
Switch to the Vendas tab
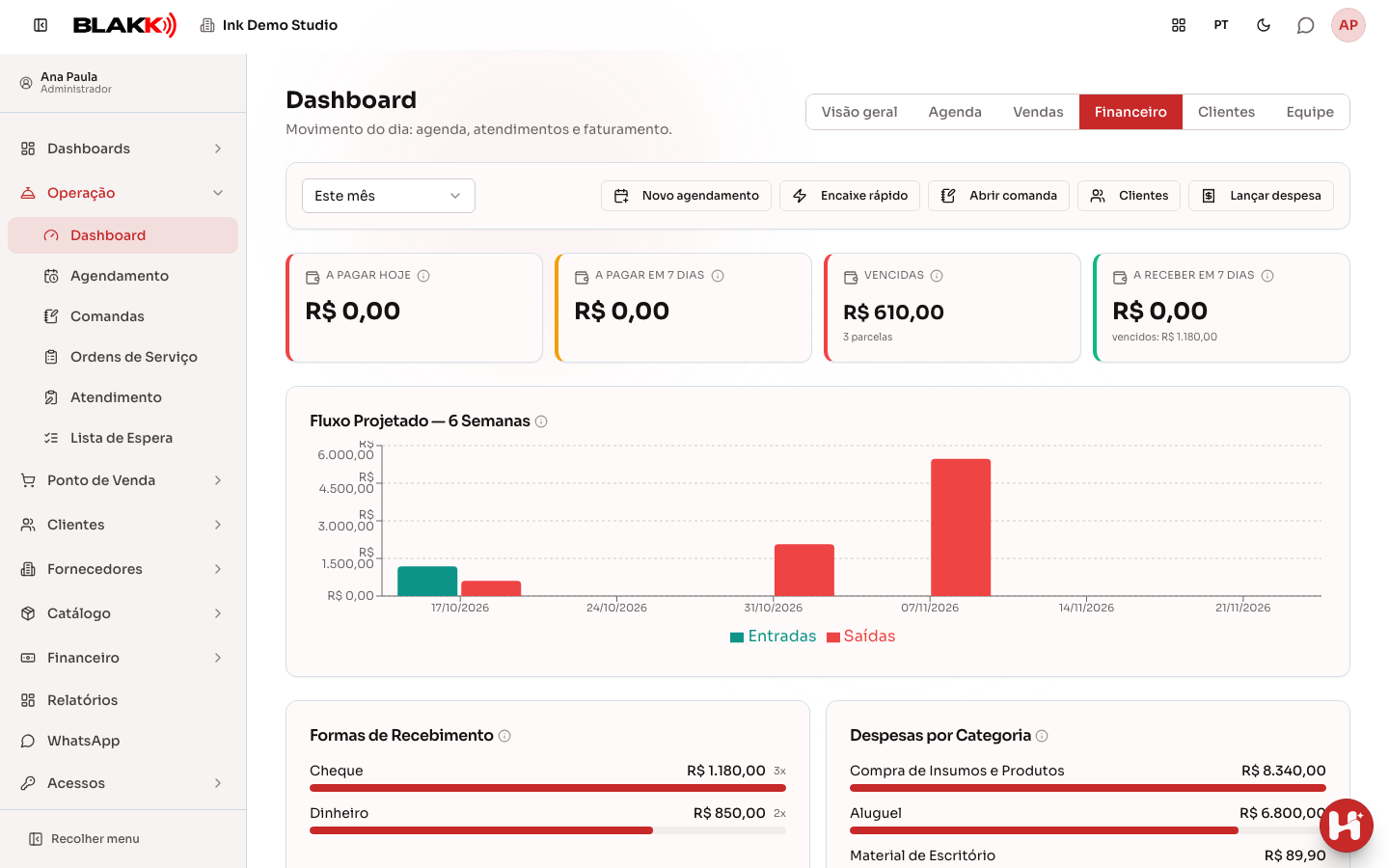click(1038, 112)
